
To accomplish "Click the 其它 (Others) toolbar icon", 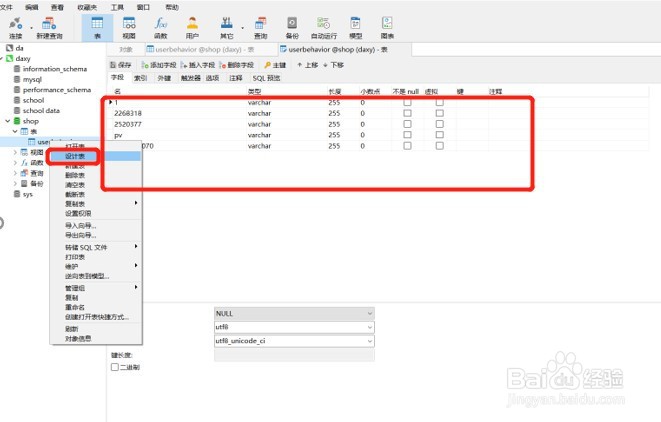I will click(x=227, y=28).
